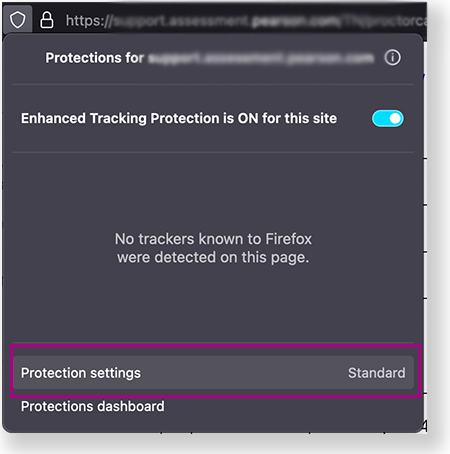
Task: Open Protections dashboard
Action: coord(93,406)
